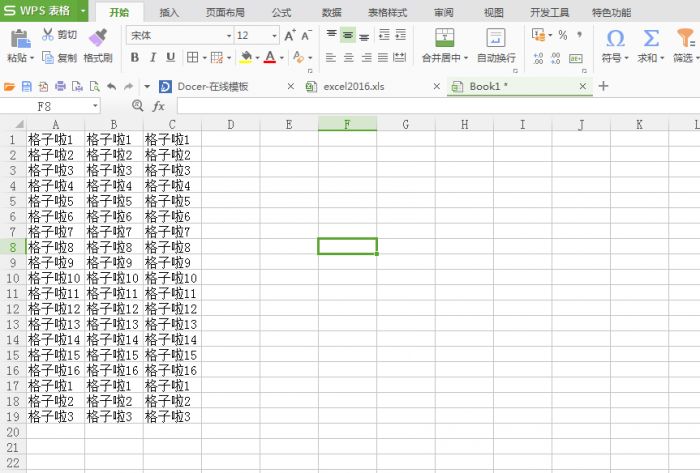Open the font size 12 dropdown

point(274,36)
